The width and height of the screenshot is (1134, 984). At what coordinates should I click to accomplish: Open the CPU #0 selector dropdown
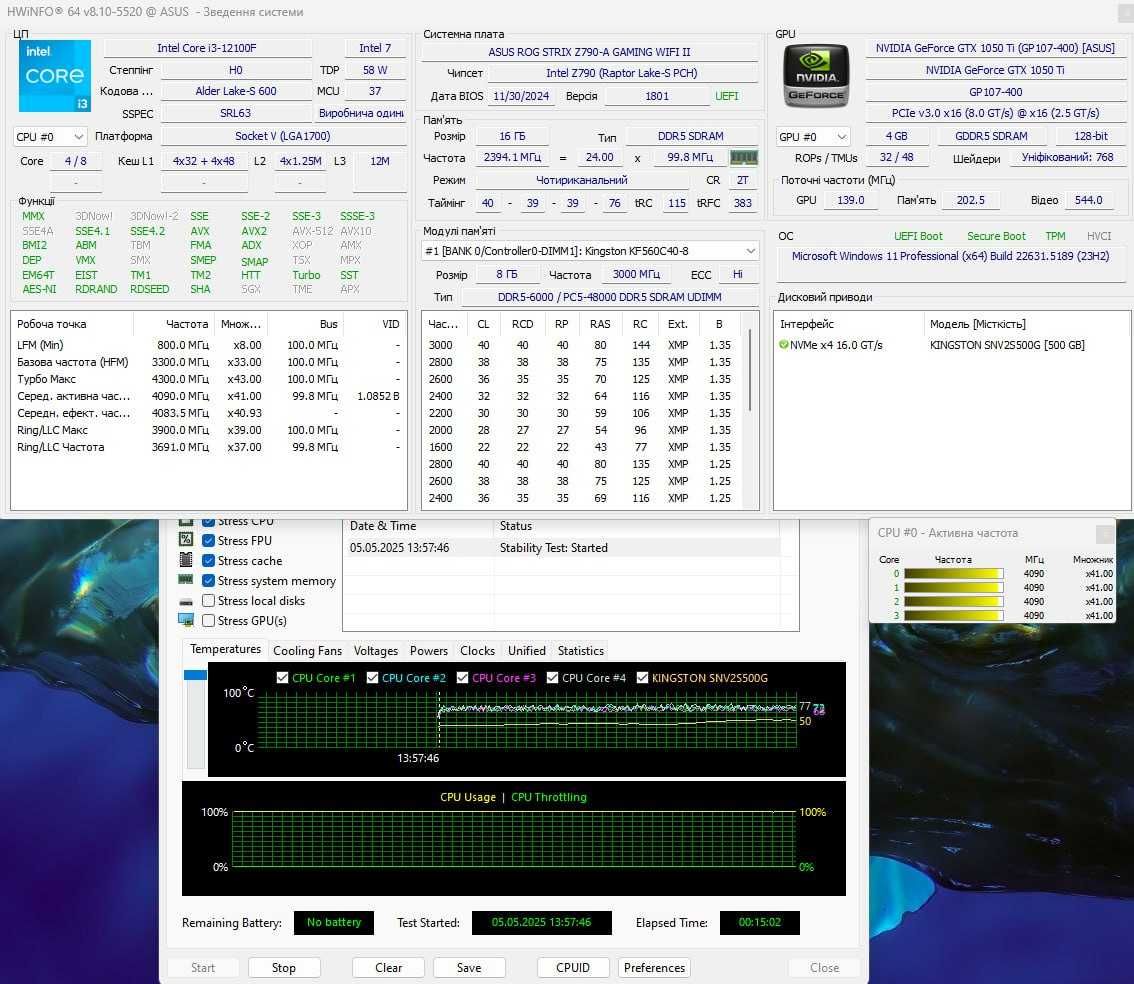coord(50,137)
